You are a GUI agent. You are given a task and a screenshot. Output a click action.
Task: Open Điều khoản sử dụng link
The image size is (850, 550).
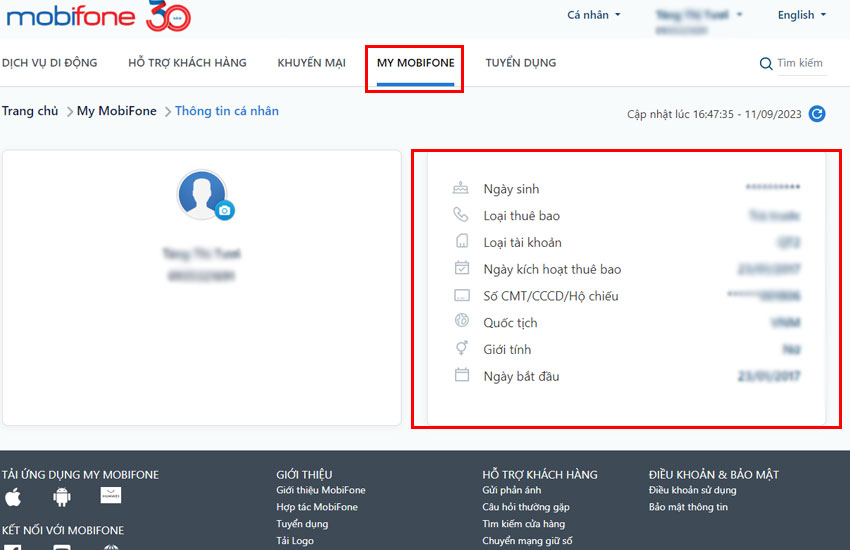pyautogui.click(x=692, y=490)
